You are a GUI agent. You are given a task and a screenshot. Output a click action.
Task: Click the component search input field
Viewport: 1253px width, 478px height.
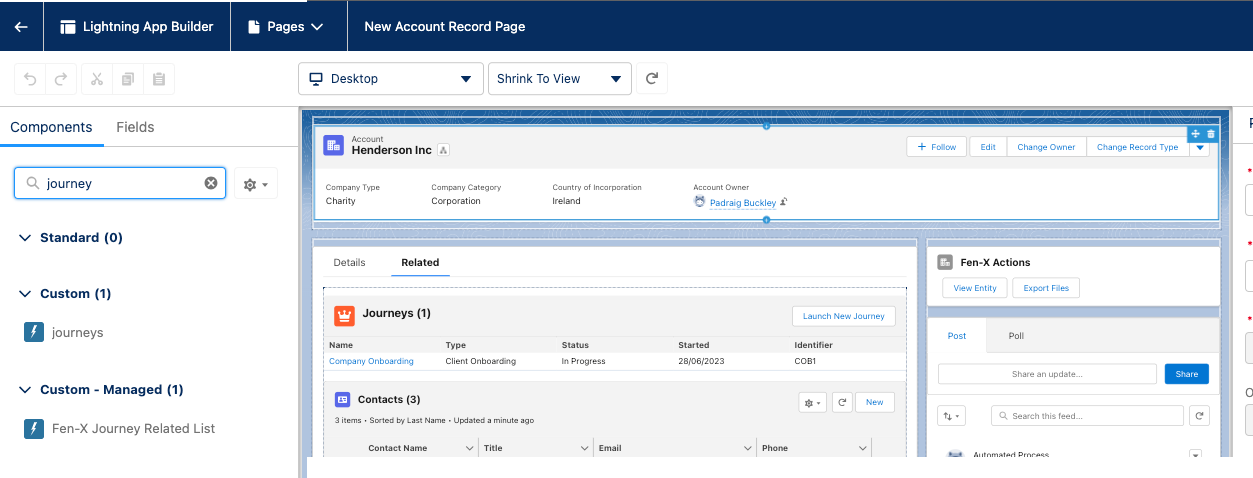point(120,183)
